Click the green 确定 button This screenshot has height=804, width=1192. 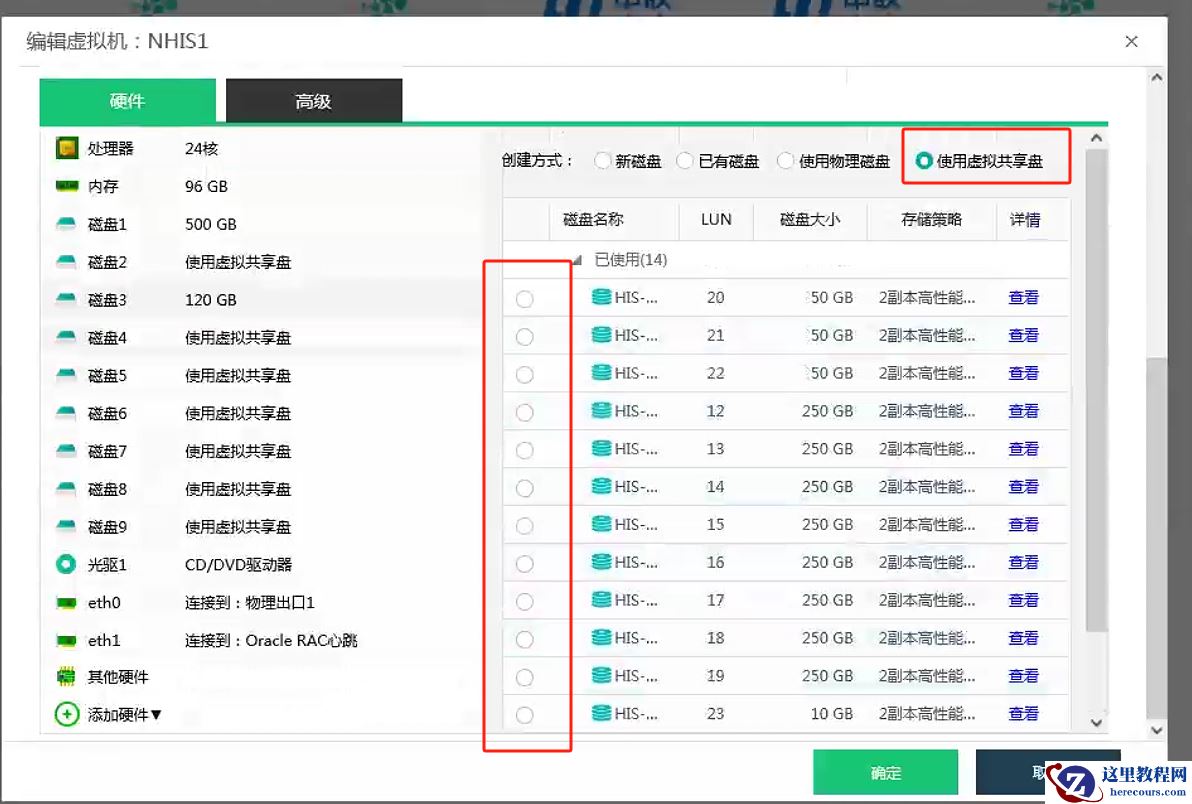885,772
